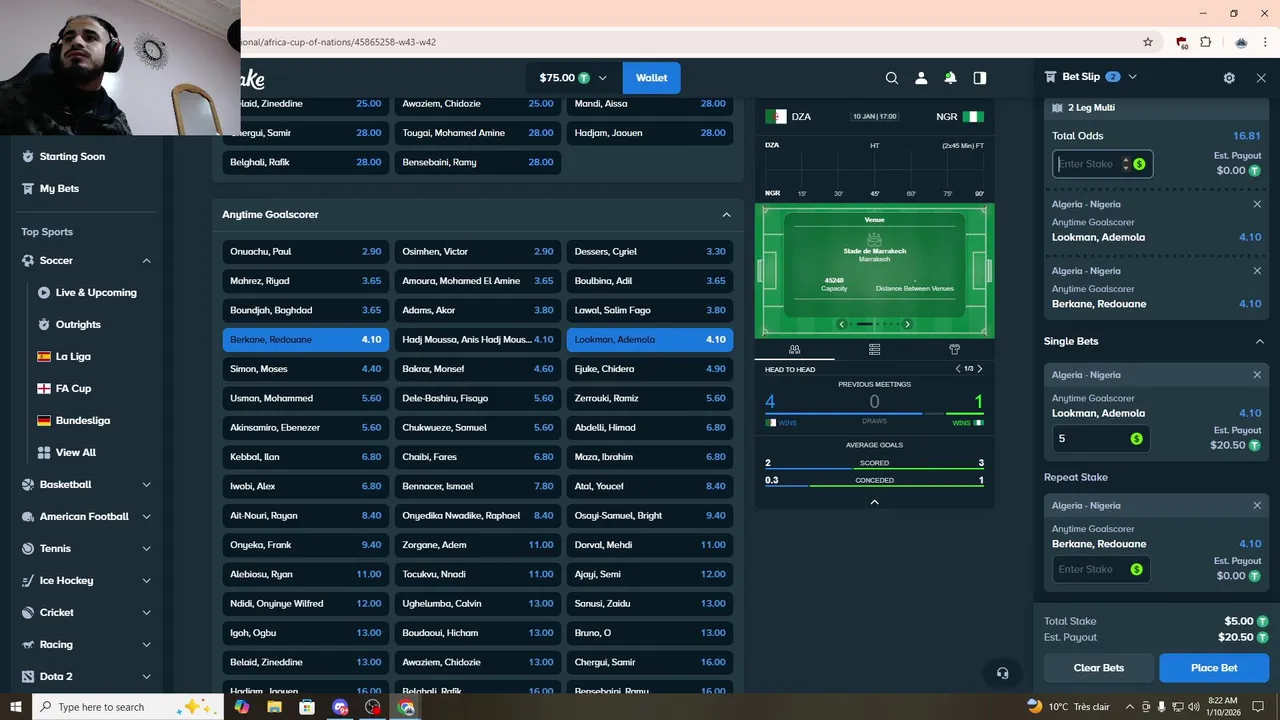Clear all bets from slip

pos(1099,668)
